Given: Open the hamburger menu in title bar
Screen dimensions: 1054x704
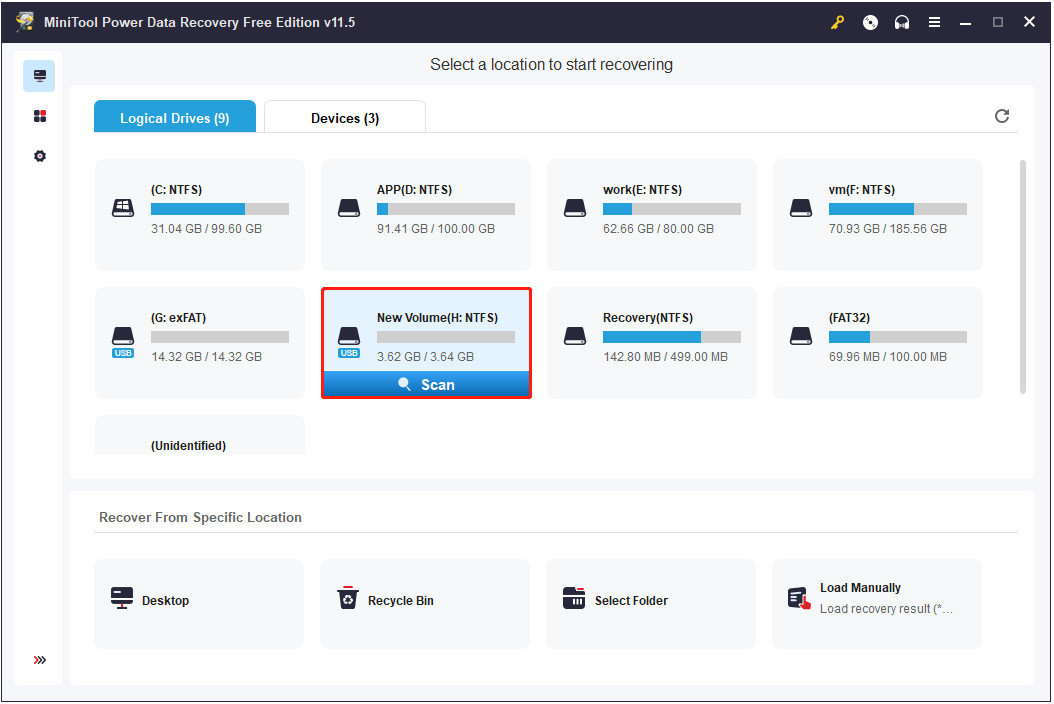Looking at the screenshot, I should point(934,22).
